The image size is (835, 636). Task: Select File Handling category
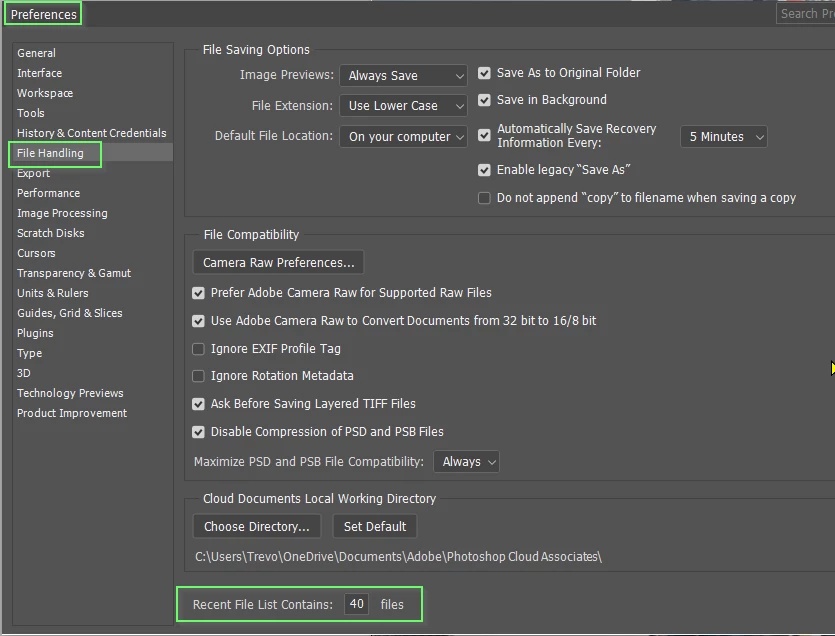(x=50, y=153)
